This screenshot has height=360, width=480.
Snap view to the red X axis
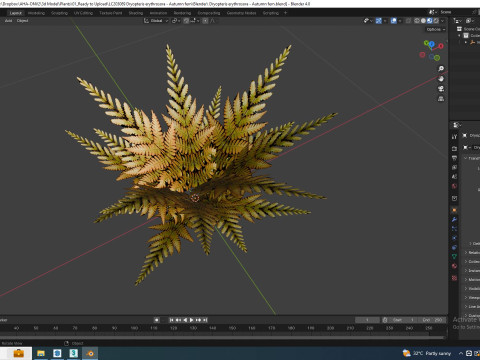pyautogui.click(x=441, y=46)
